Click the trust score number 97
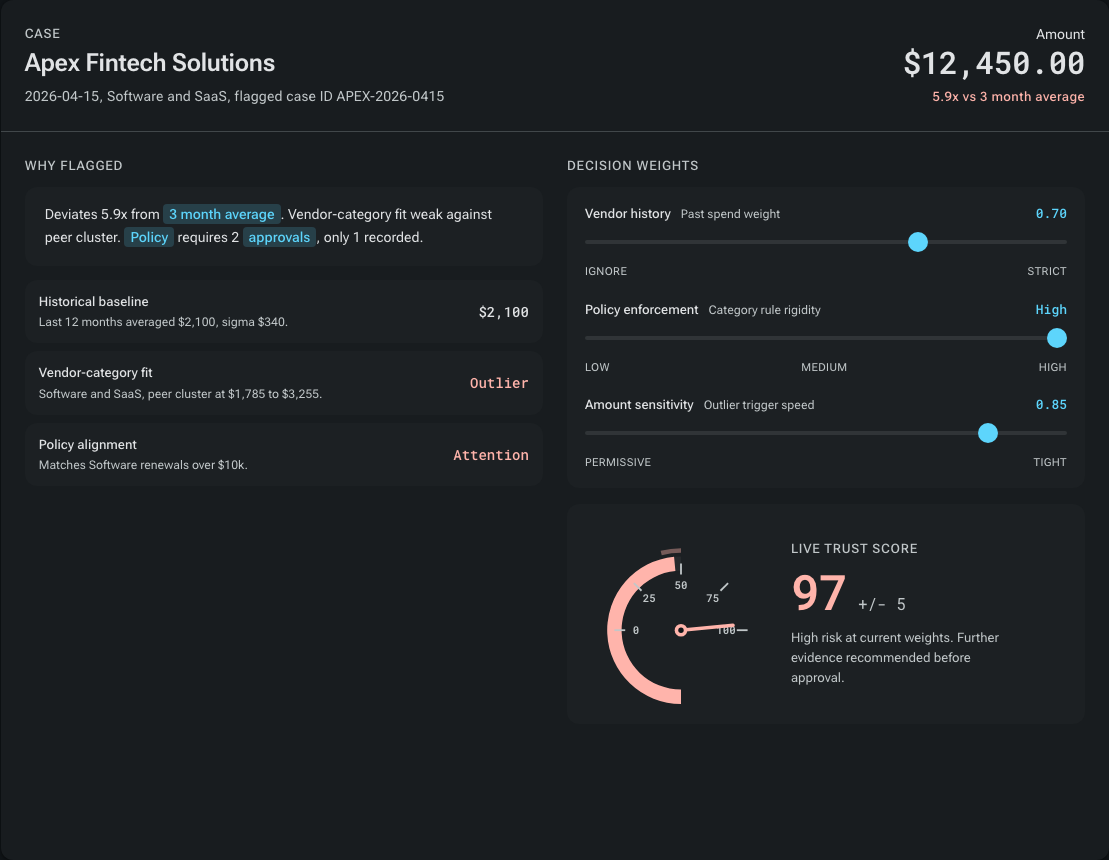Screen dimensions: 1109x860 pyautogui.click(x=818, y=593)
